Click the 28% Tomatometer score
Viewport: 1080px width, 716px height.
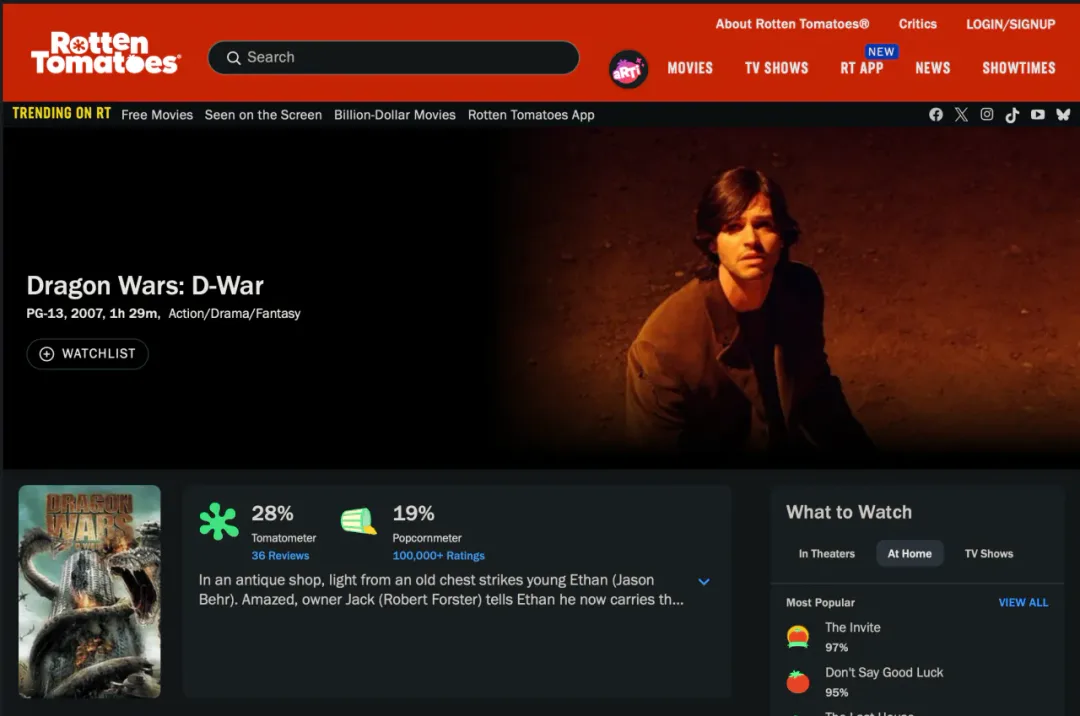[x=272, y=513]
